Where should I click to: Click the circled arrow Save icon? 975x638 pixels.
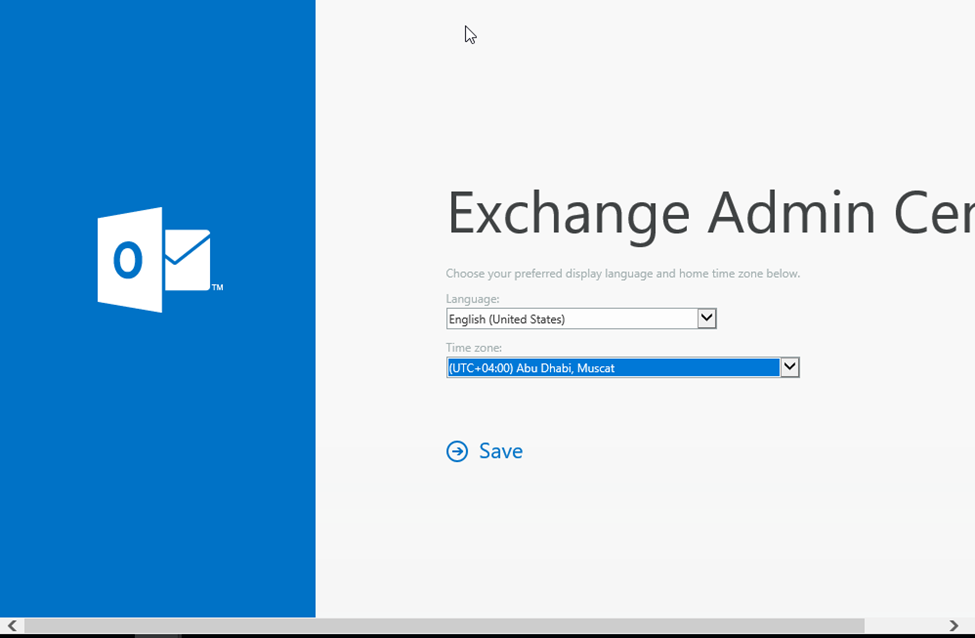(457, 451)
